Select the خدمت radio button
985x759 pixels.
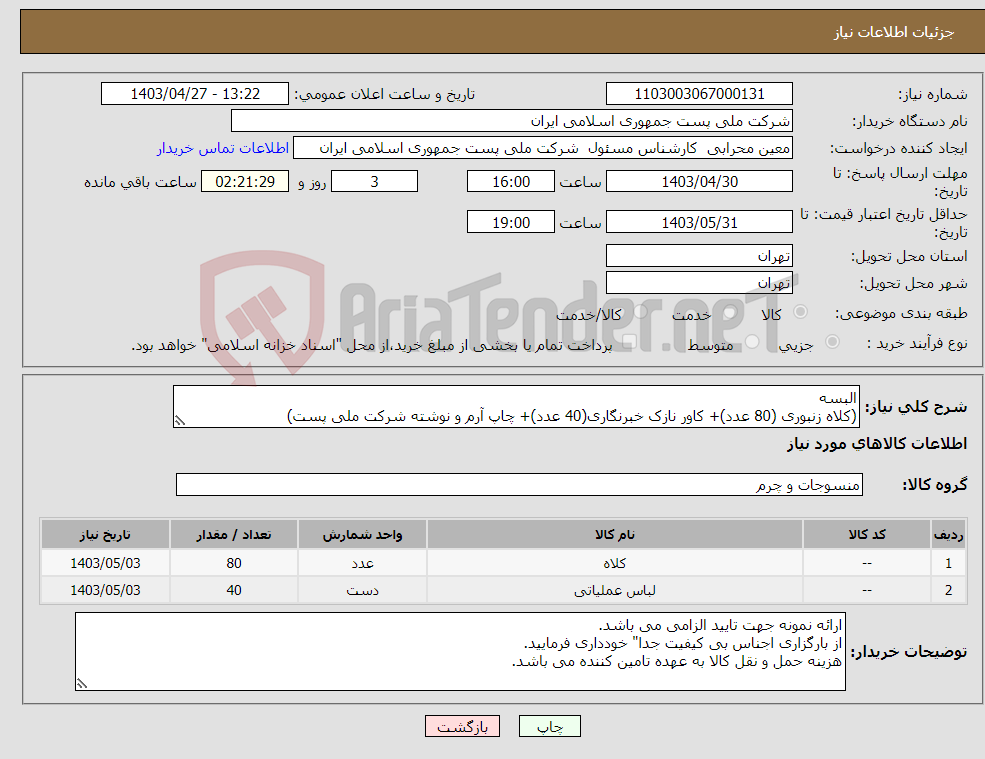729,312
